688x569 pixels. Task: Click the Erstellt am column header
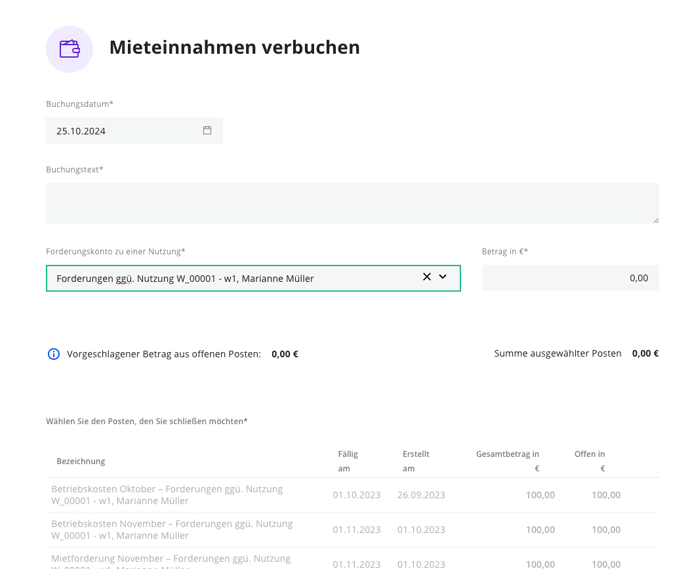(x=416, y=461)
